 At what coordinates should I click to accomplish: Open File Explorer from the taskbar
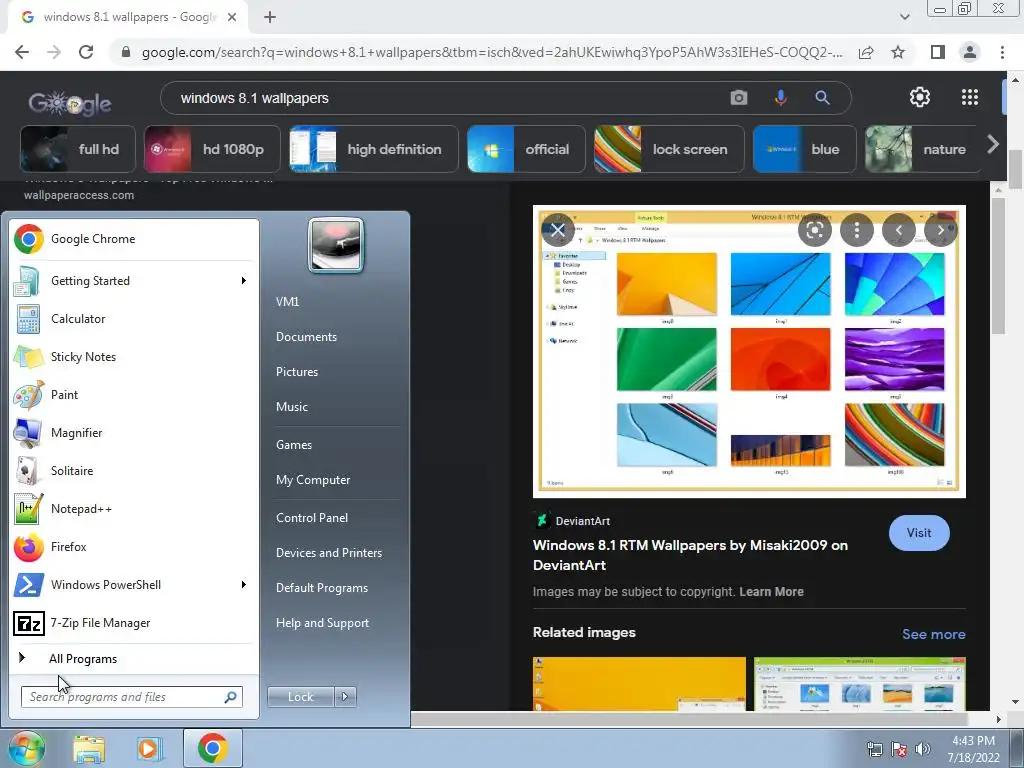(89, 749)
